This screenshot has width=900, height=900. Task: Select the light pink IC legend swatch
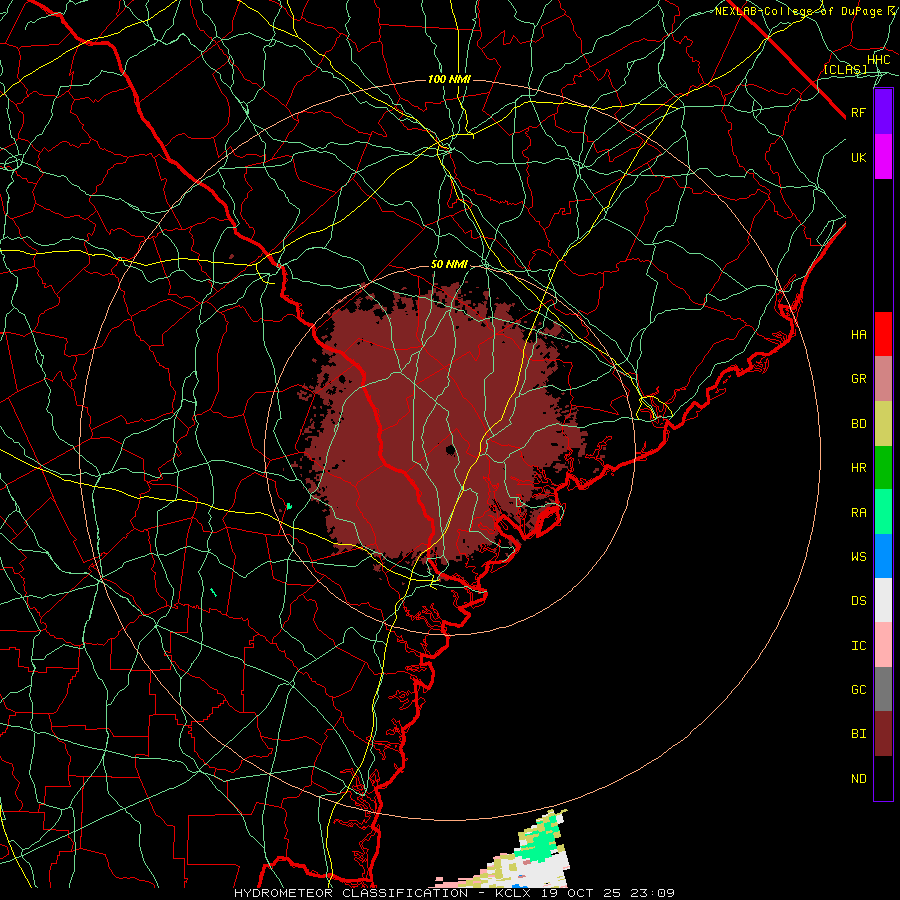click(883, 645)
